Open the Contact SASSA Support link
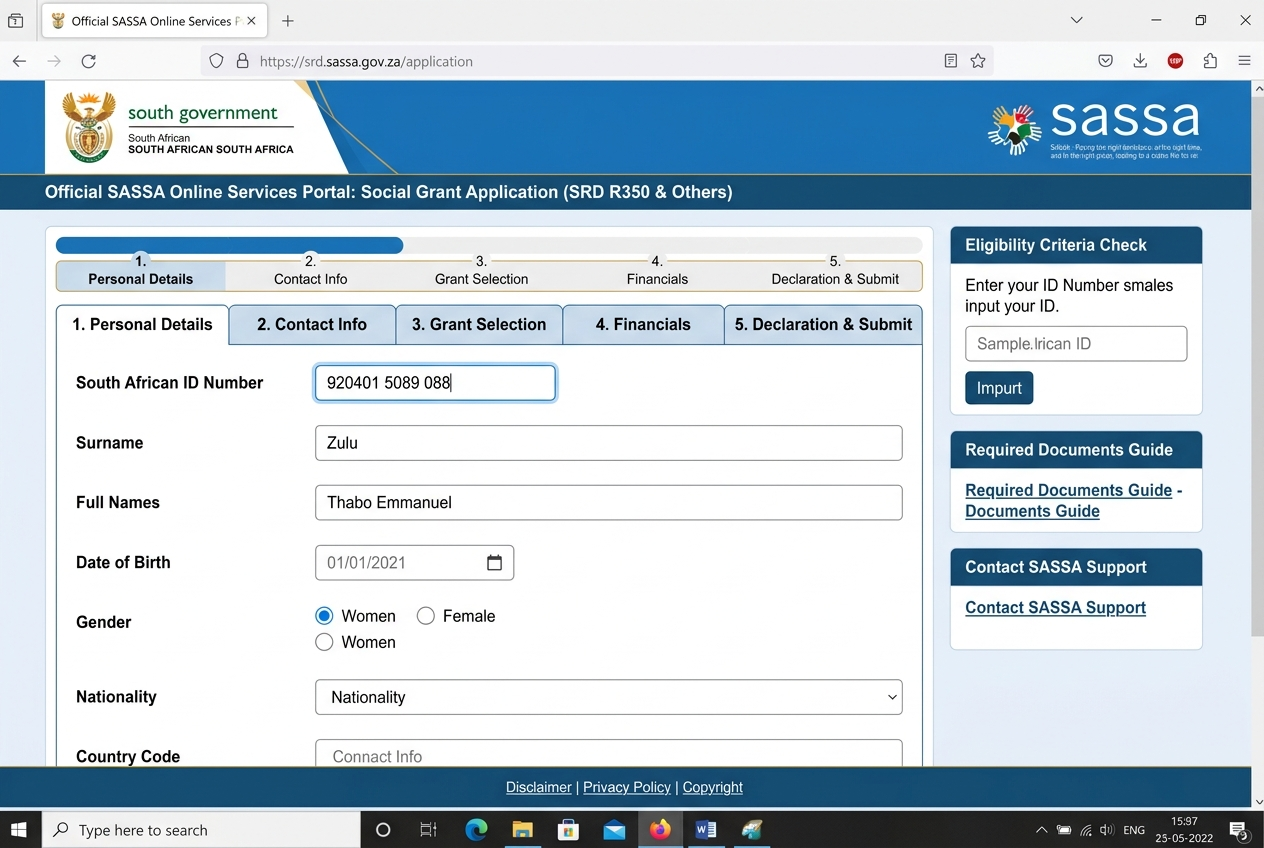This screenshot has height=848, width=1264. coord(1055,608)
